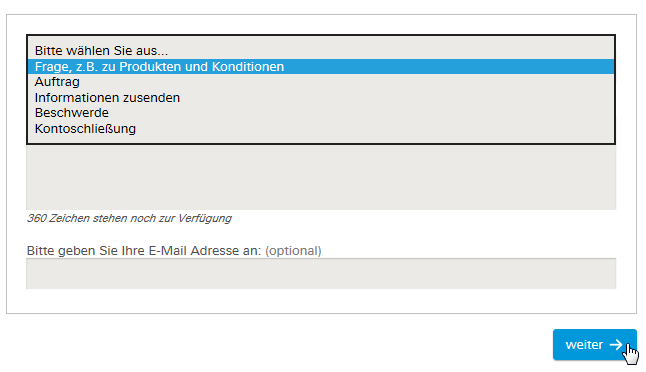
Task: Focus the E-Mail Adresse input field
Action: [x=321, y=274]
